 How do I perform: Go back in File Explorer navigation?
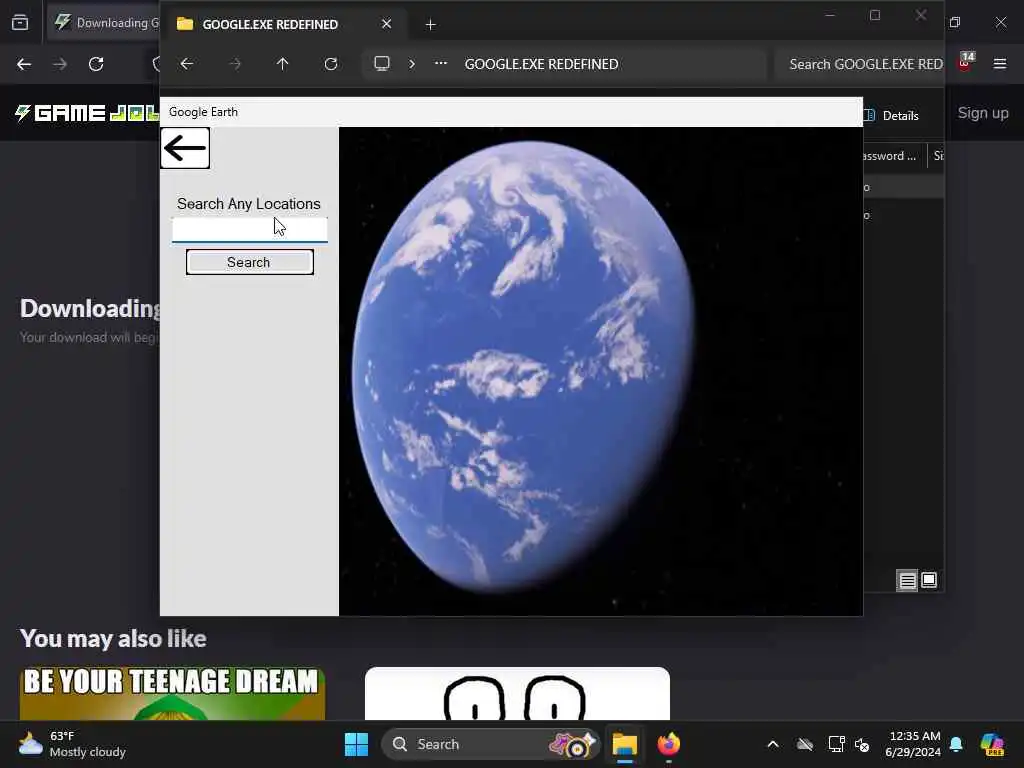[x=187, y=64]
